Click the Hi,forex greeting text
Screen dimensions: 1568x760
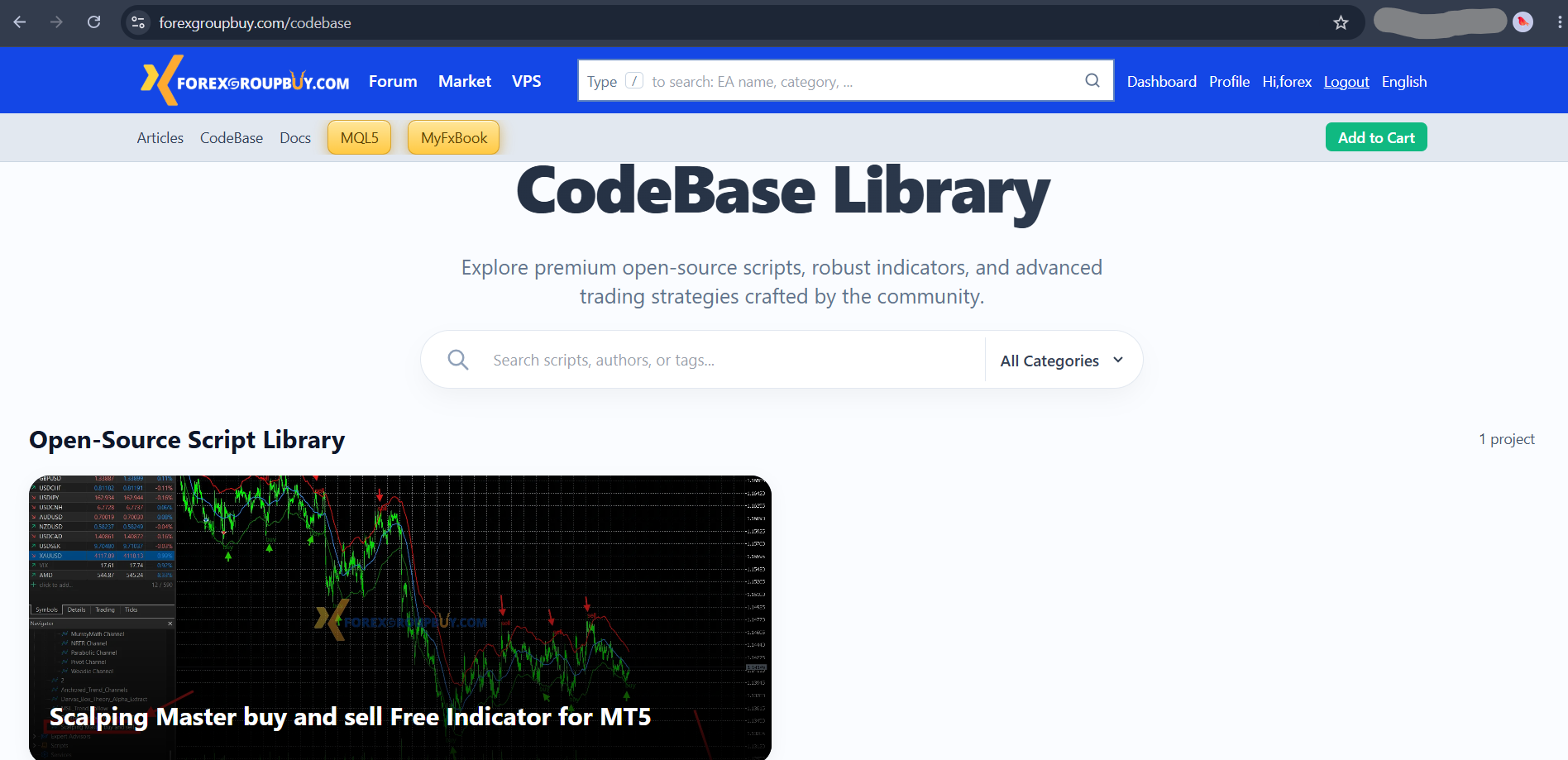(1287, 81)
